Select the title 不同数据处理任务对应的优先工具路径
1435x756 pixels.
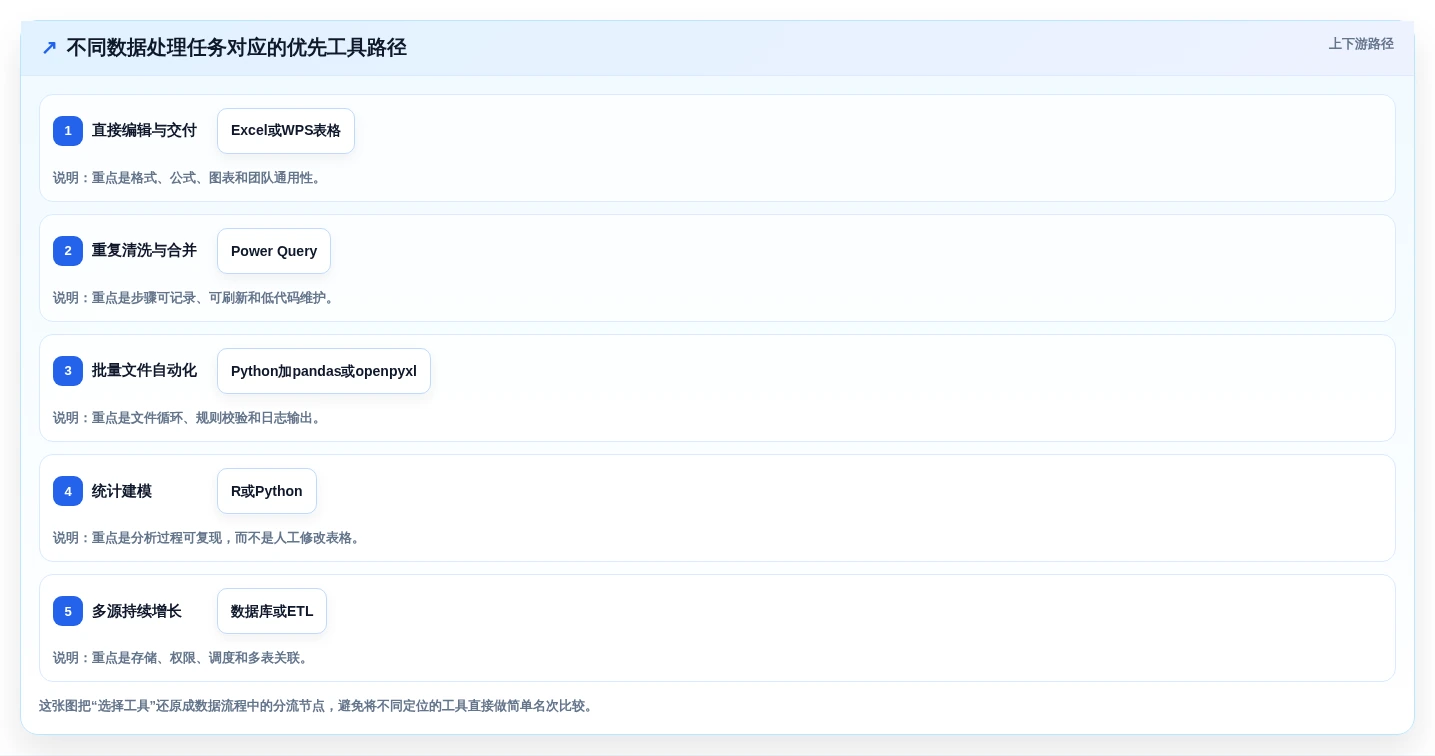[236, 48]
